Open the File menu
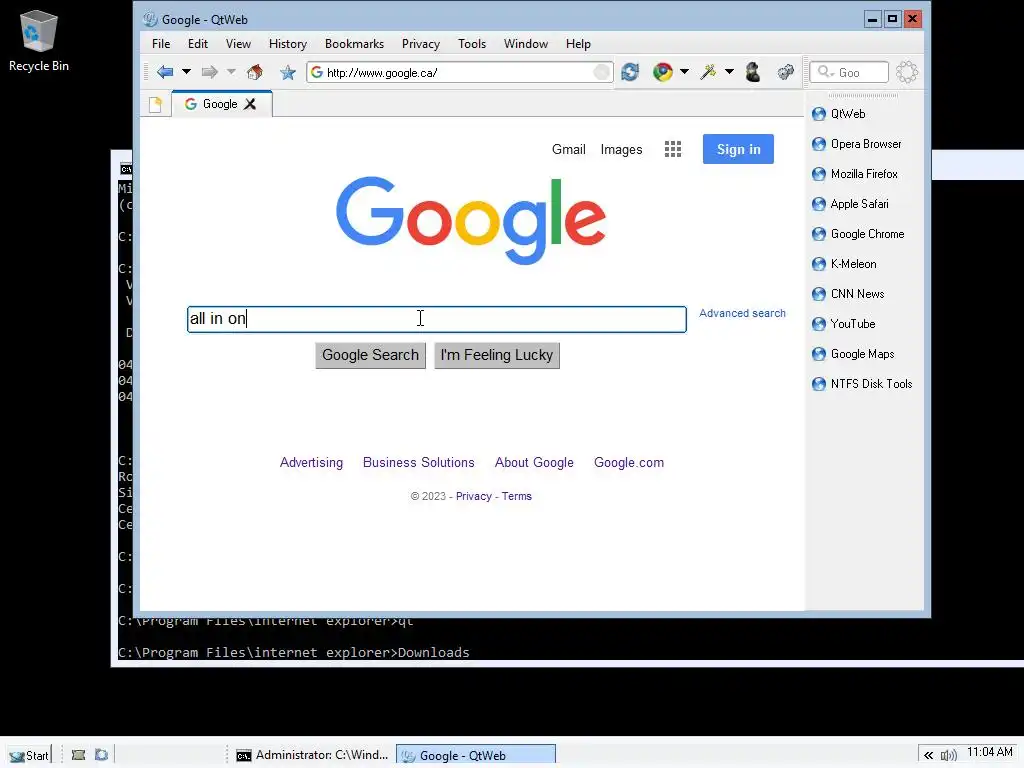 coord(161,44)
